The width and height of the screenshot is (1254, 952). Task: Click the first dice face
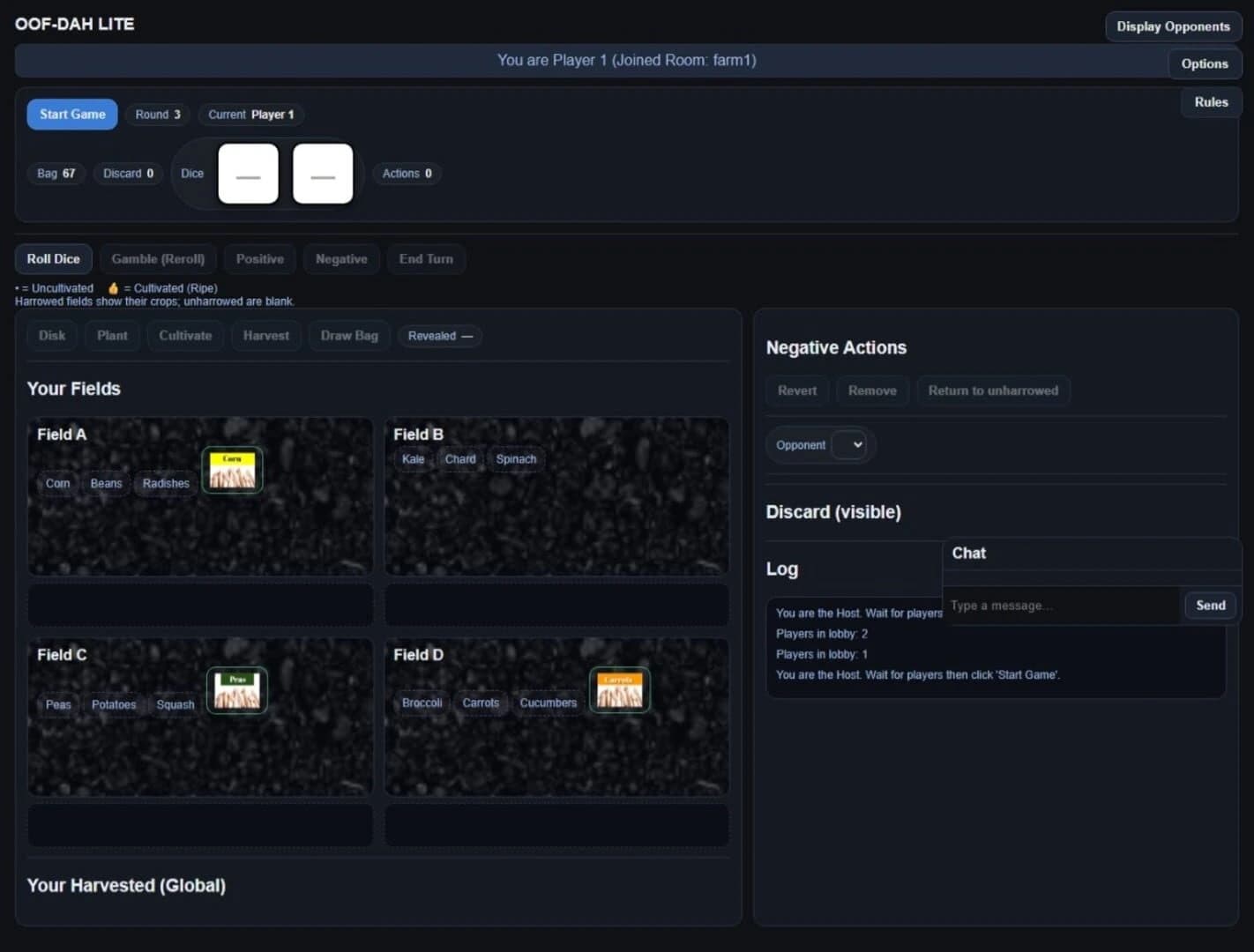[x=248, y=174]
